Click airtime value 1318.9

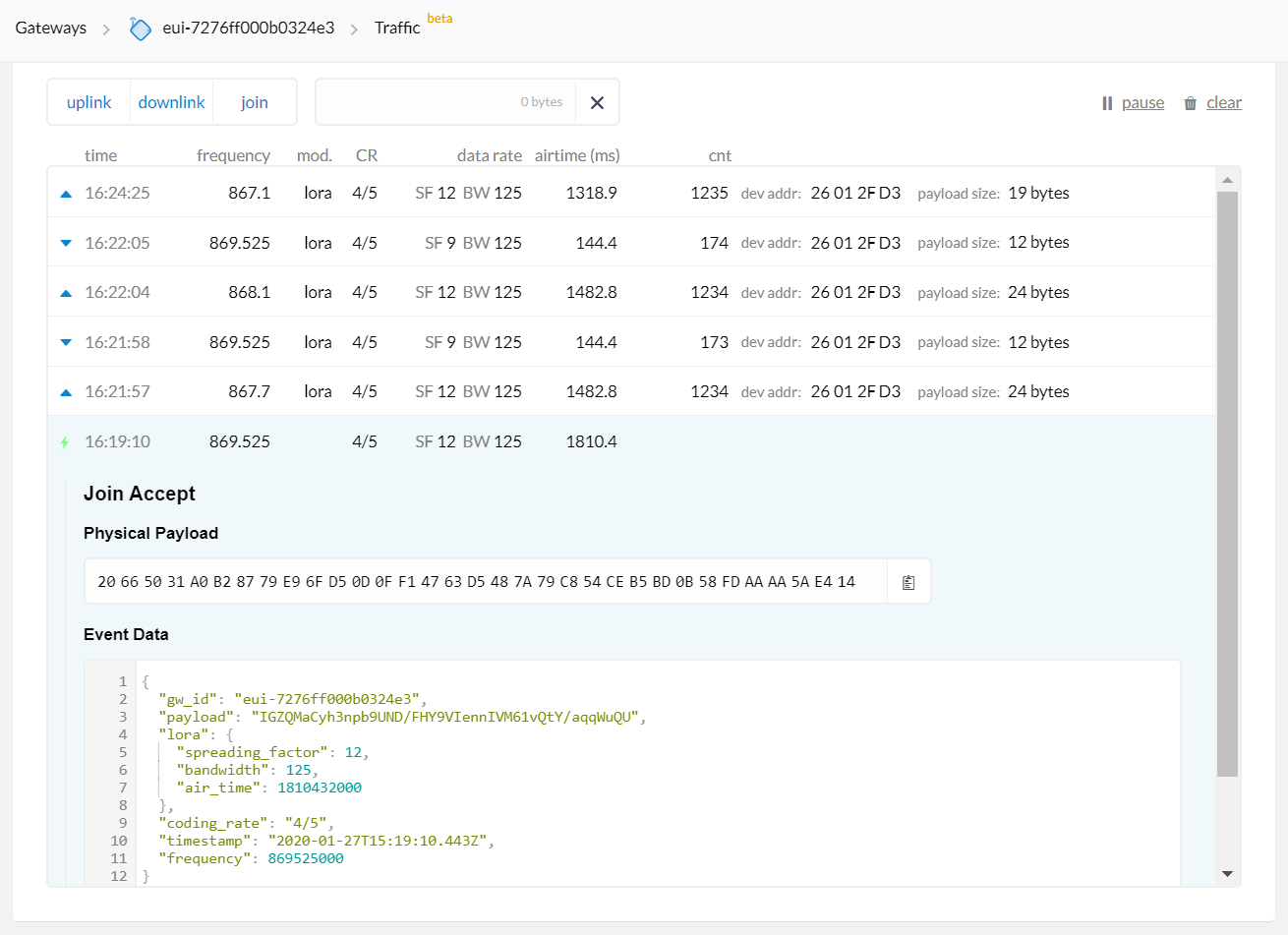pos(591,193)
